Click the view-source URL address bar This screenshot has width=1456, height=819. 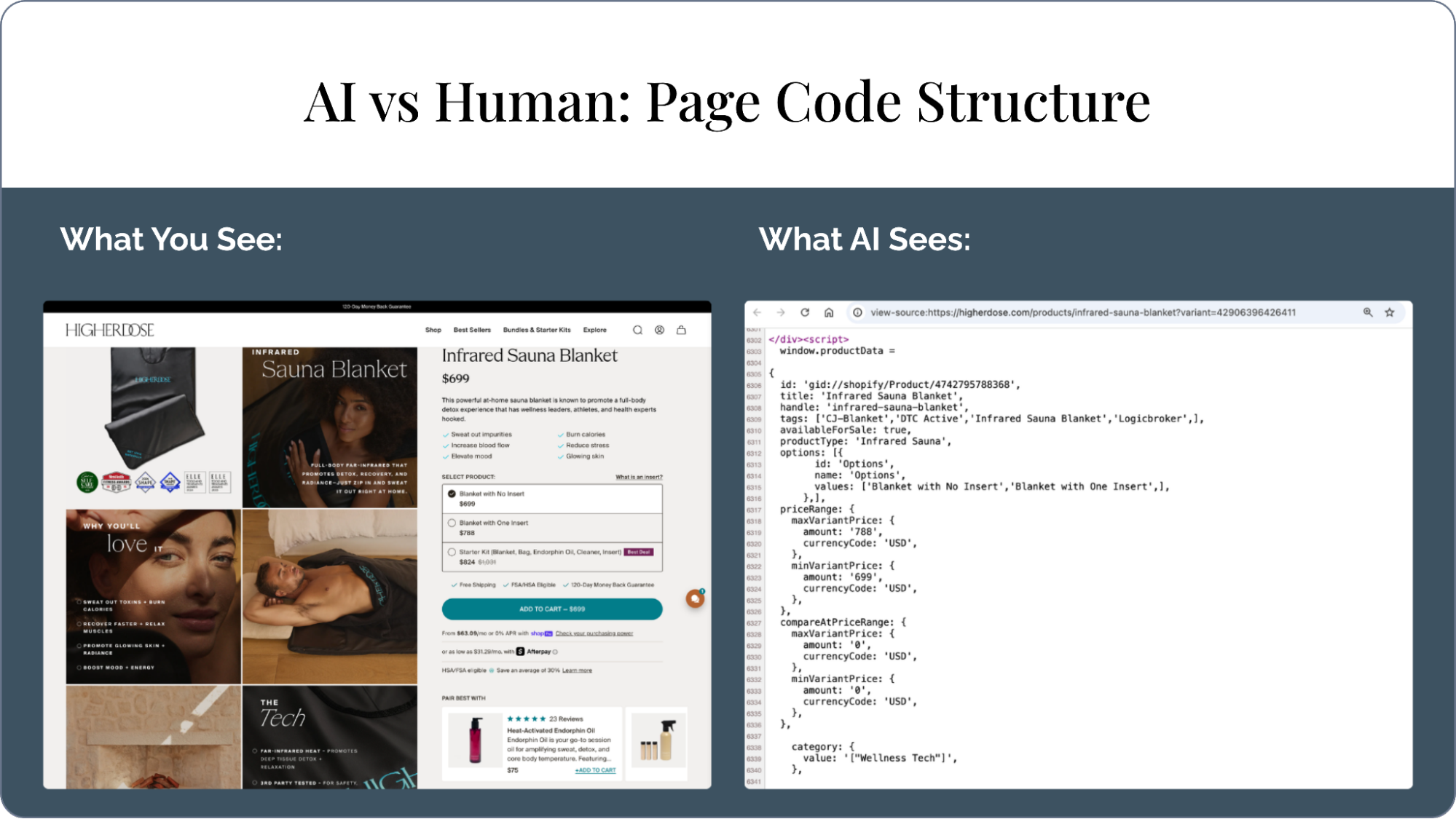coord(1083,312)
